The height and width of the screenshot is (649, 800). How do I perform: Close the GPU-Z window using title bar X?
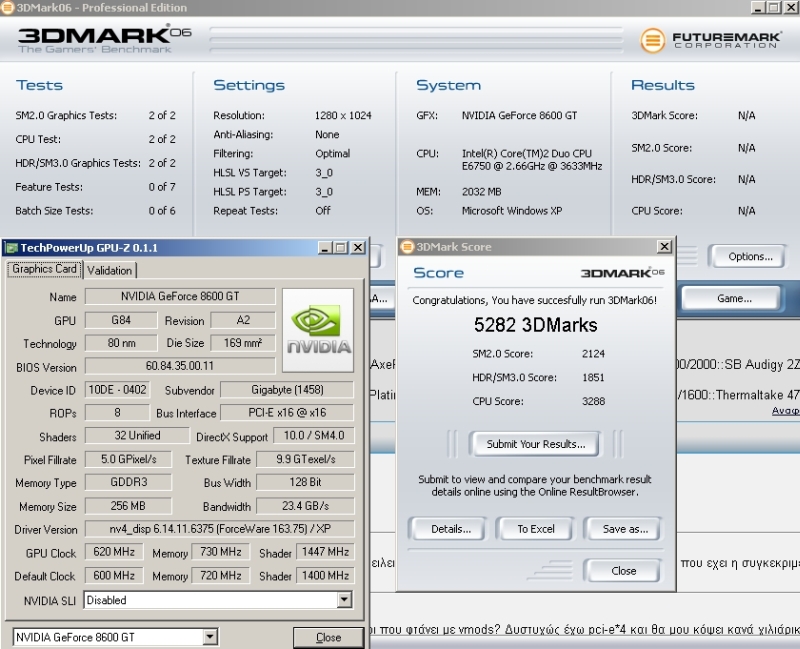358,248
